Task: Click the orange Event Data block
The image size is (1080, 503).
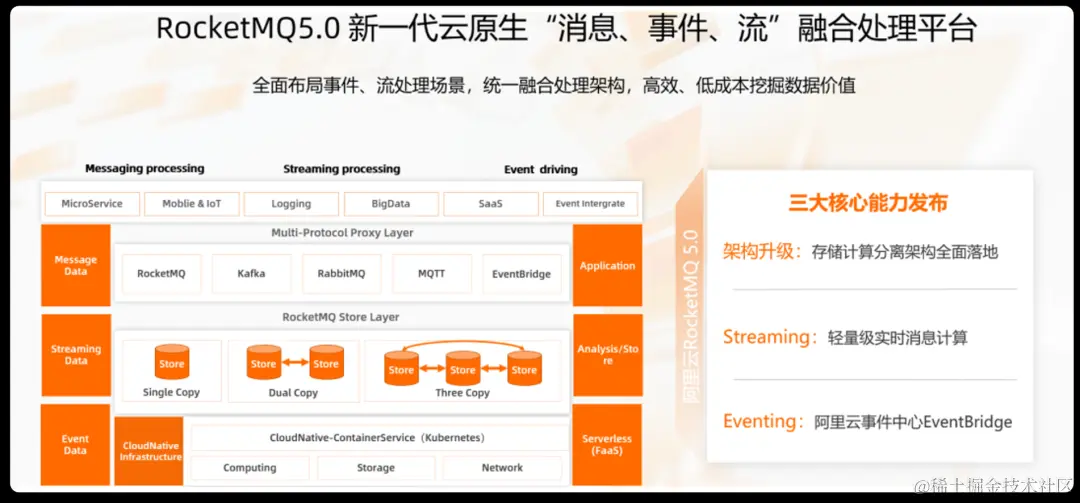Action: 76,444
